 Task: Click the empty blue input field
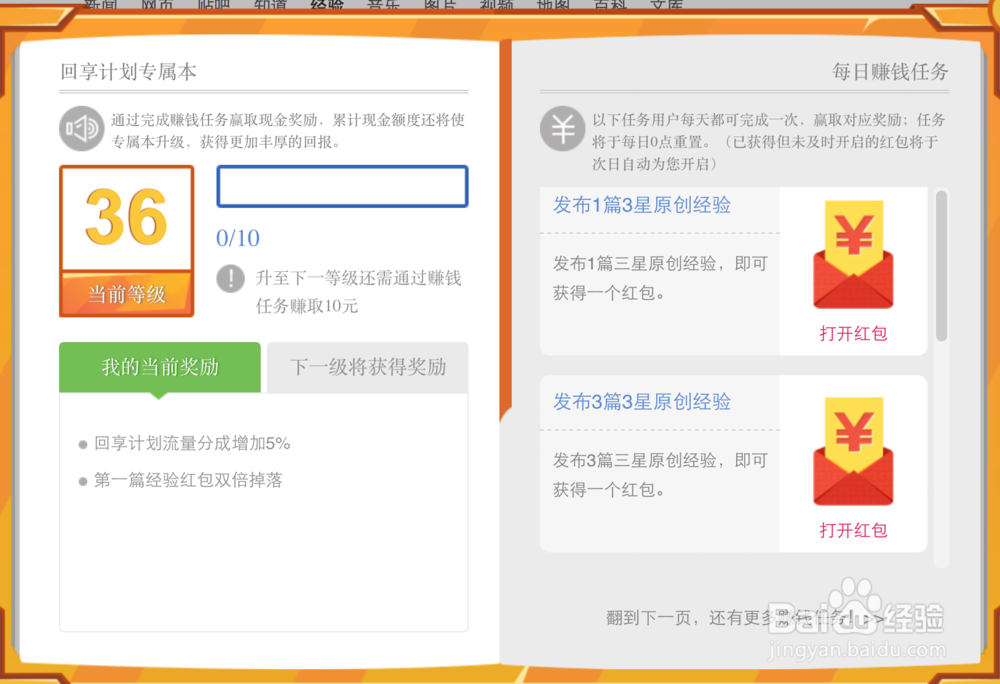click(342, 186)
